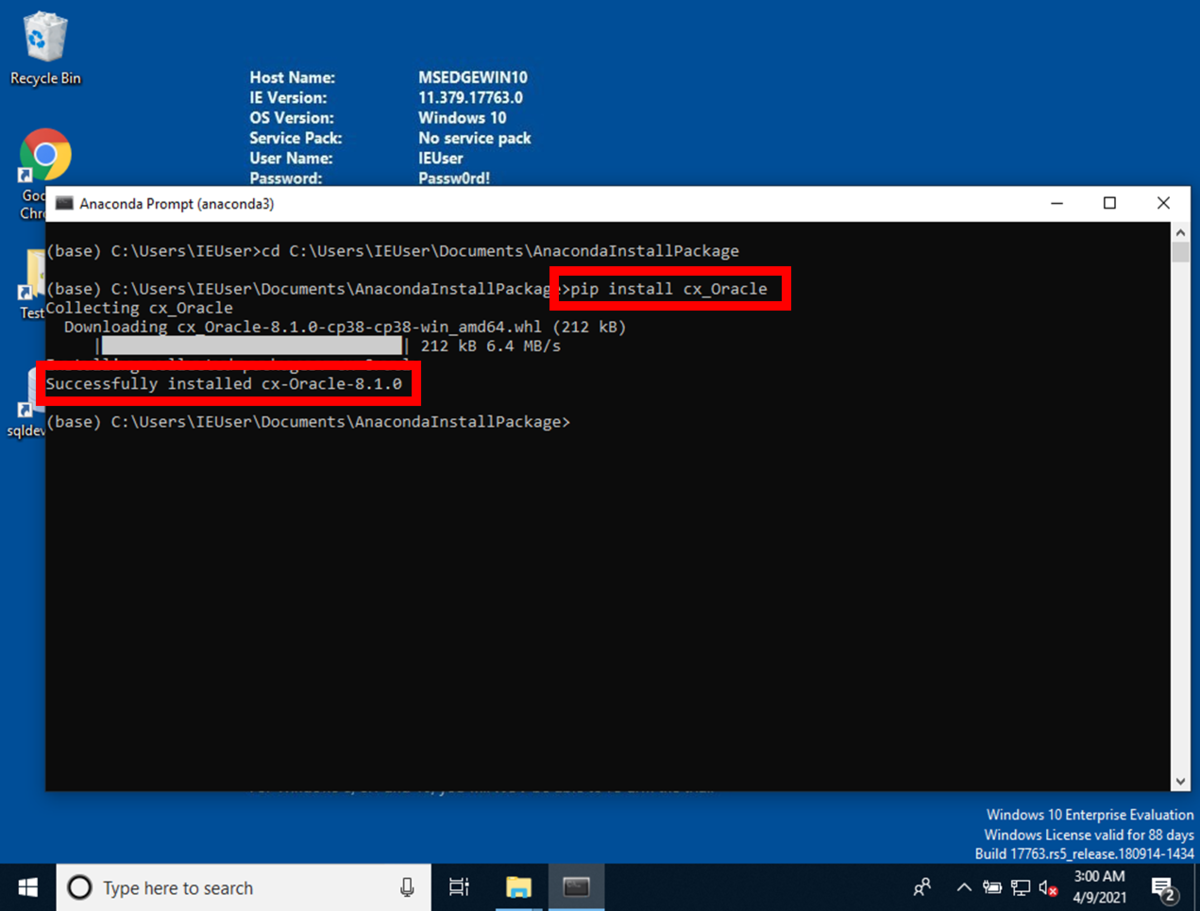Click the muted volume tray icon
Screen dimensions: 1200x911
(1048, 887)
